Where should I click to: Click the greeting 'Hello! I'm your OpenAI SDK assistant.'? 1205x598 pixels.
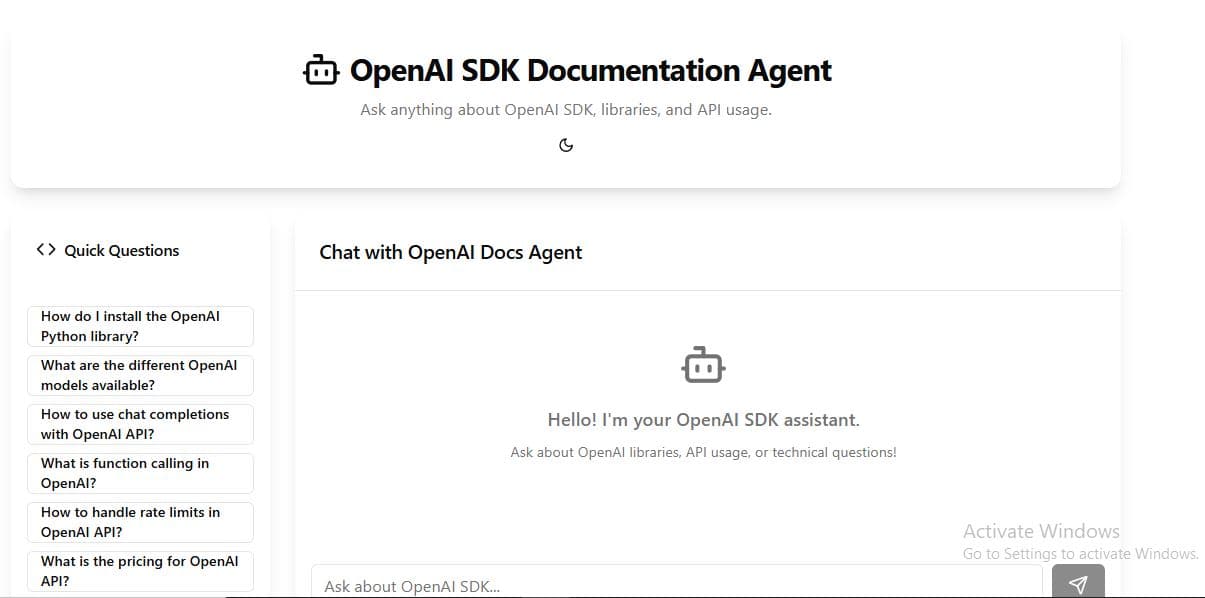click(x=703, y=419)
